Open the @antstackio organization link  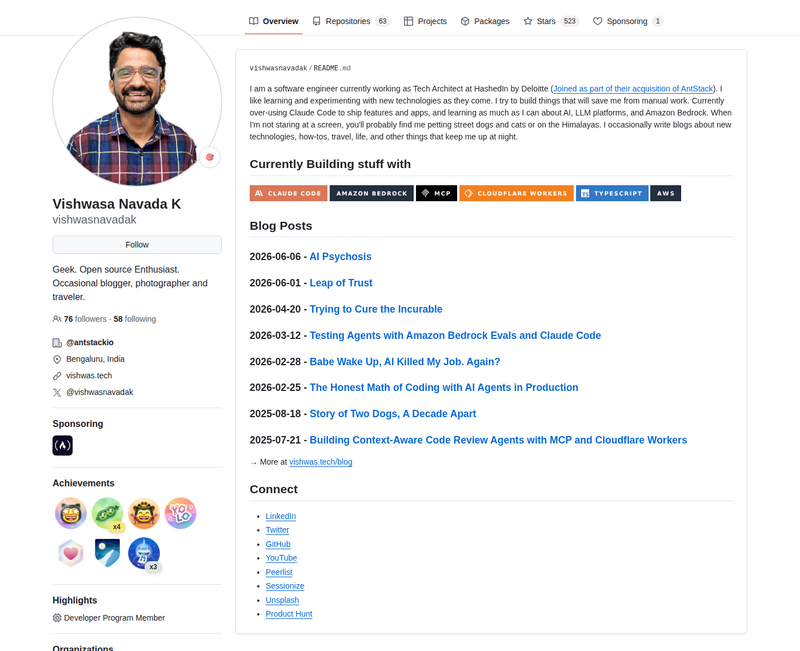click(90, 342)
